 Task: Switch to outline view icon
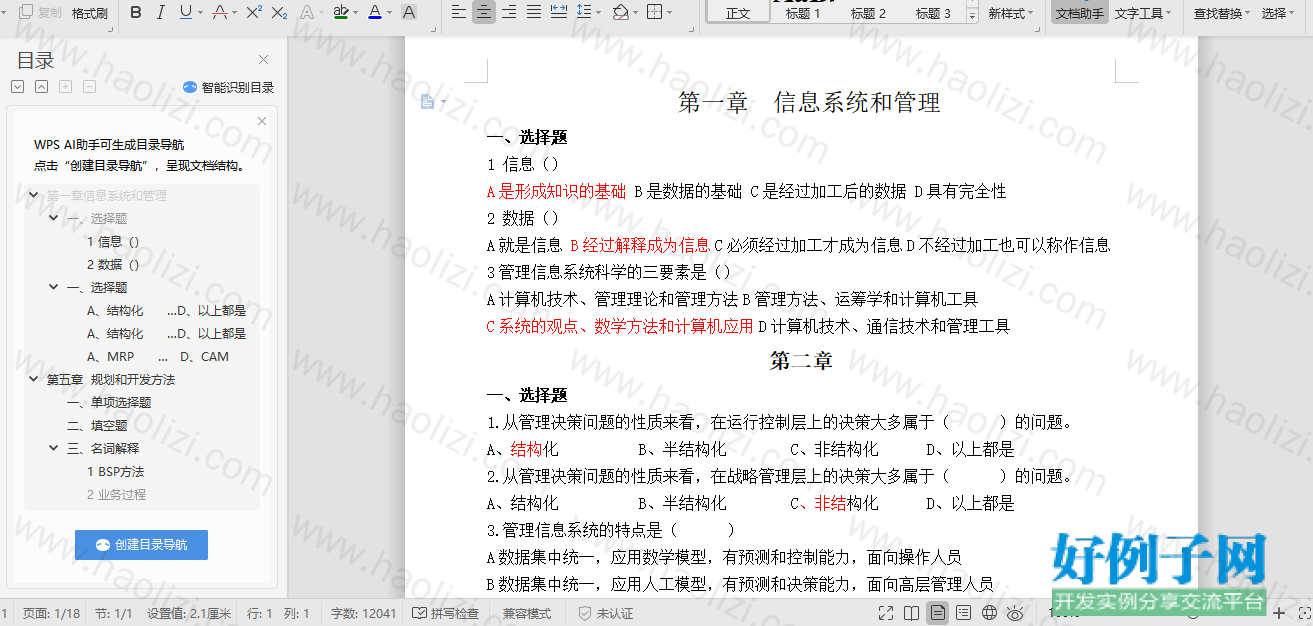(x=964, y=613)
